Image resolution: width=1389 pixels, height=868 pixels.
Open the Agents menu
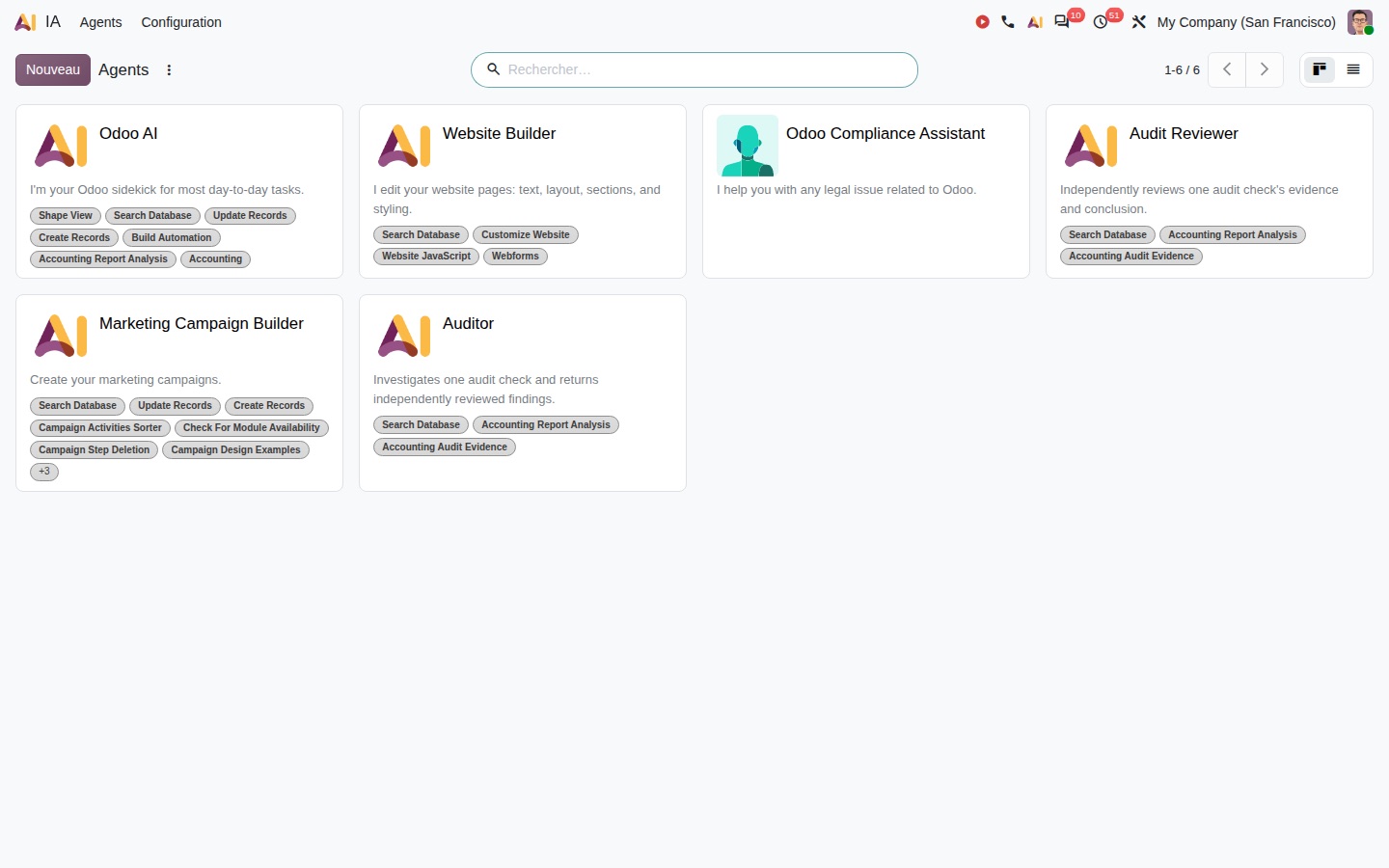click(x=101, y=22)
